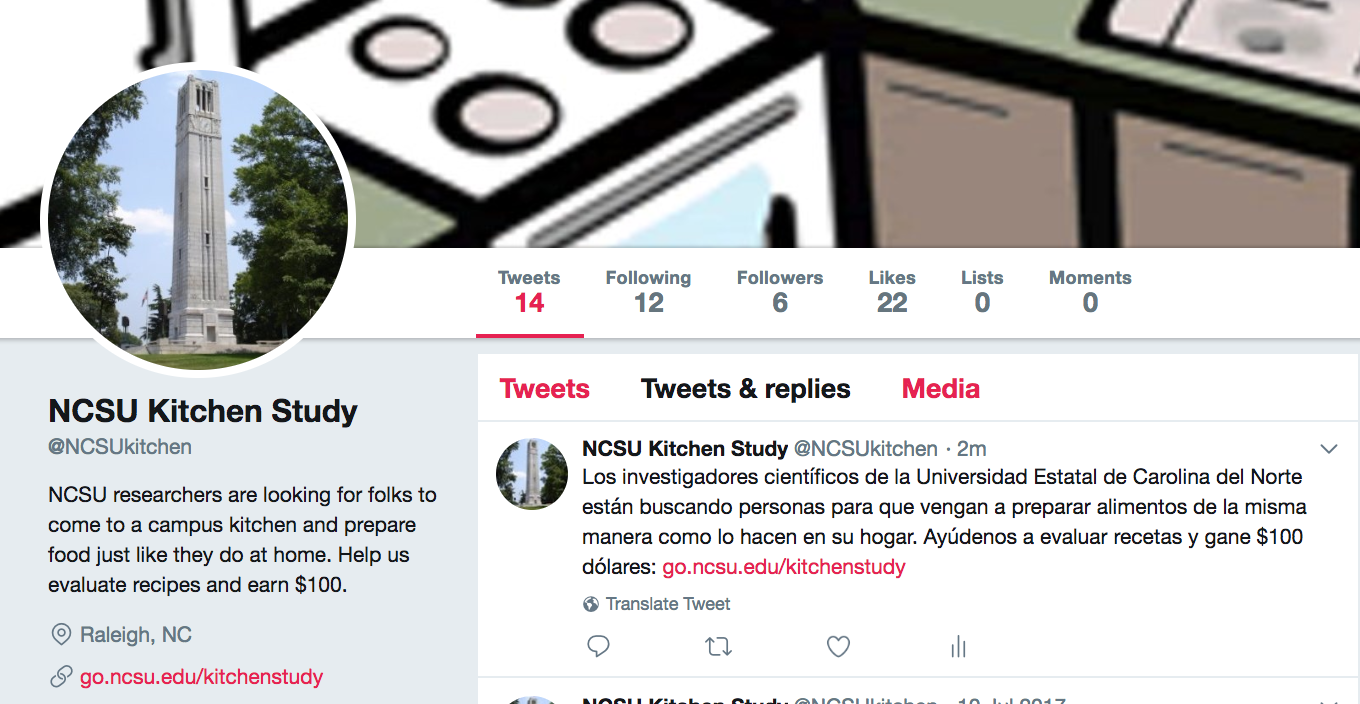The image size is (1360, 704).
Task: Open go.ncsu.edu/kitchenstudy link in tweet
Action: tap(784, 567)
